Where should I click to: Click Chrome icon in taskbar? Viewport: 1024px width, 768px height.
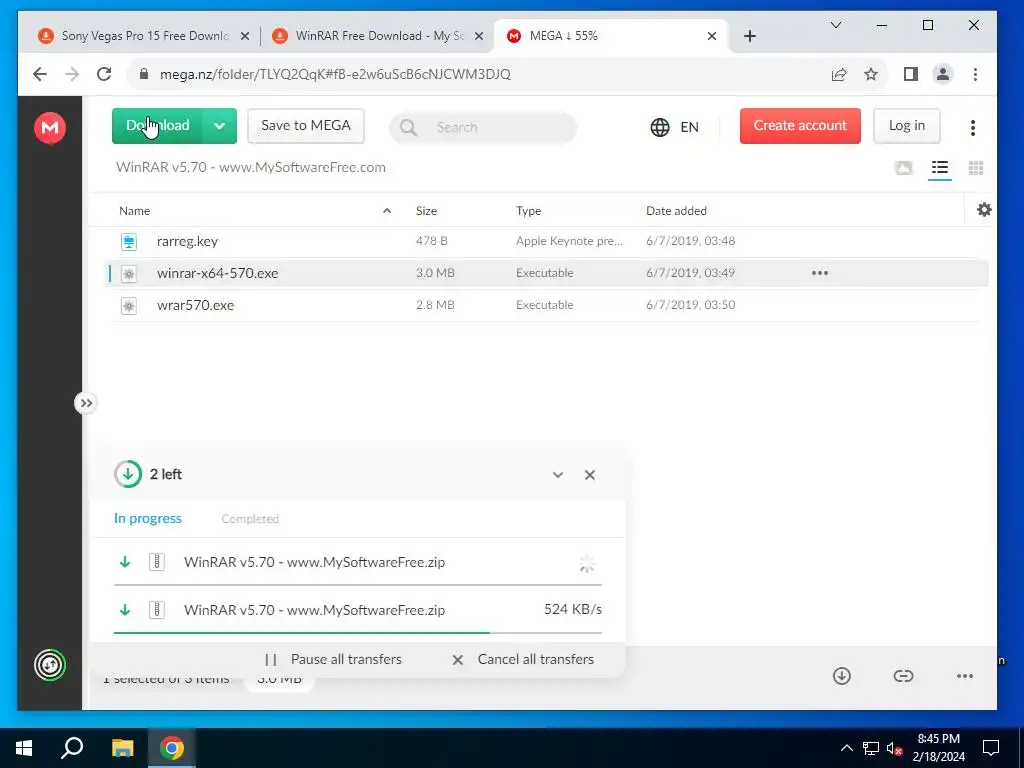coord(172,748)
